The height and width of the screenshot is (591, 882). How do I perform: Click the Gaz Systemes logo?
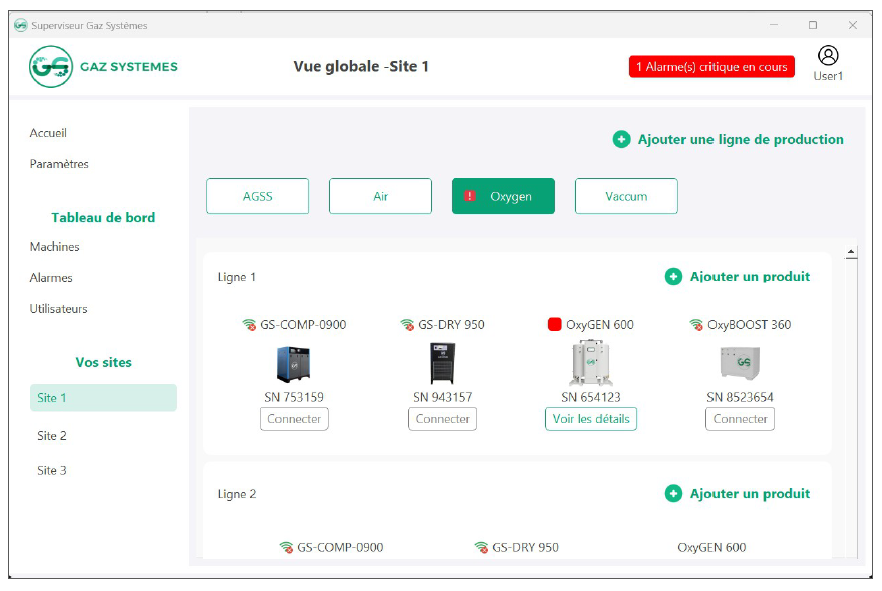click(50, 67)
